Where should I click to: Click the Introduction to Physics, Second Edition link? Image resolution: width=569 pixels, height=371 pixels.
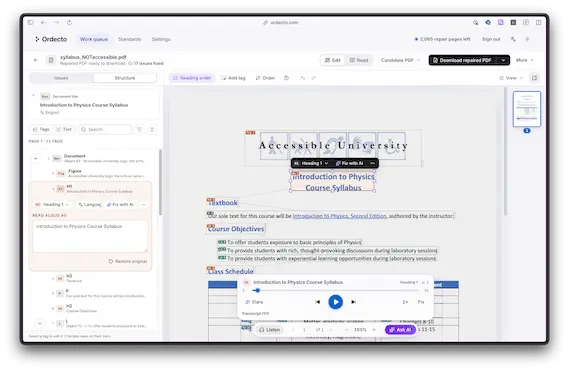(x=339, y=216)
